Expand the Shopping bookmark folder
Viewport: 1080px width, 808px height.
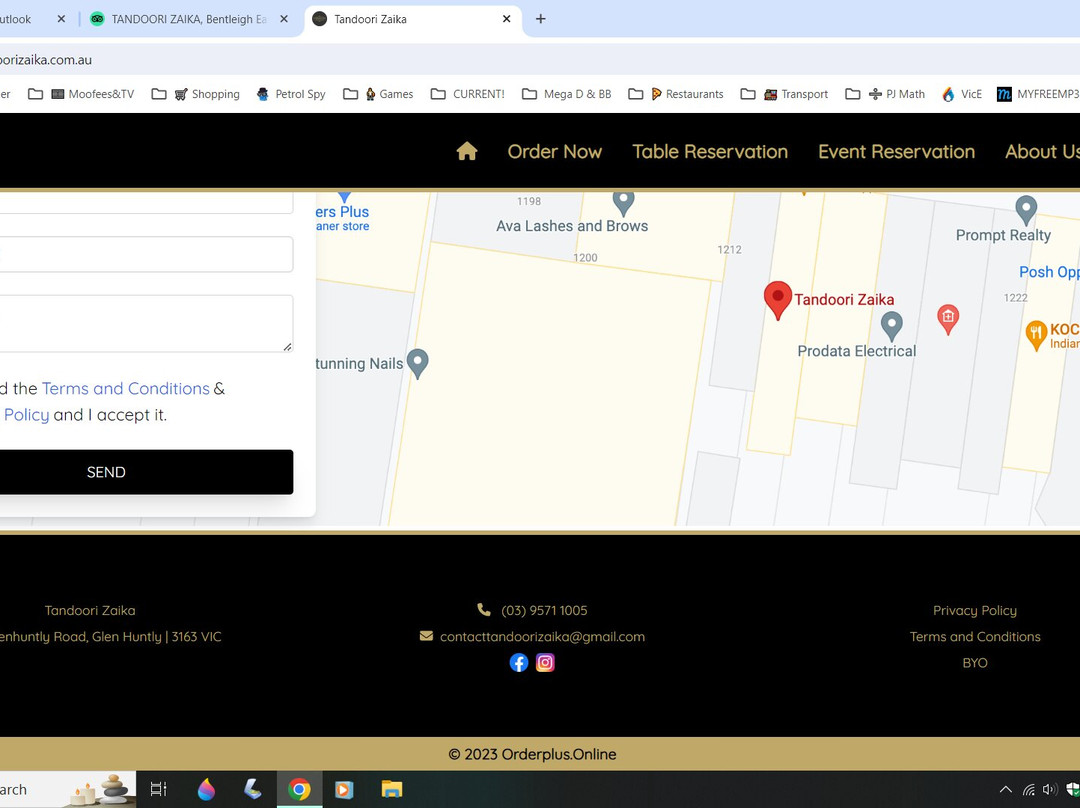point(196,94)
